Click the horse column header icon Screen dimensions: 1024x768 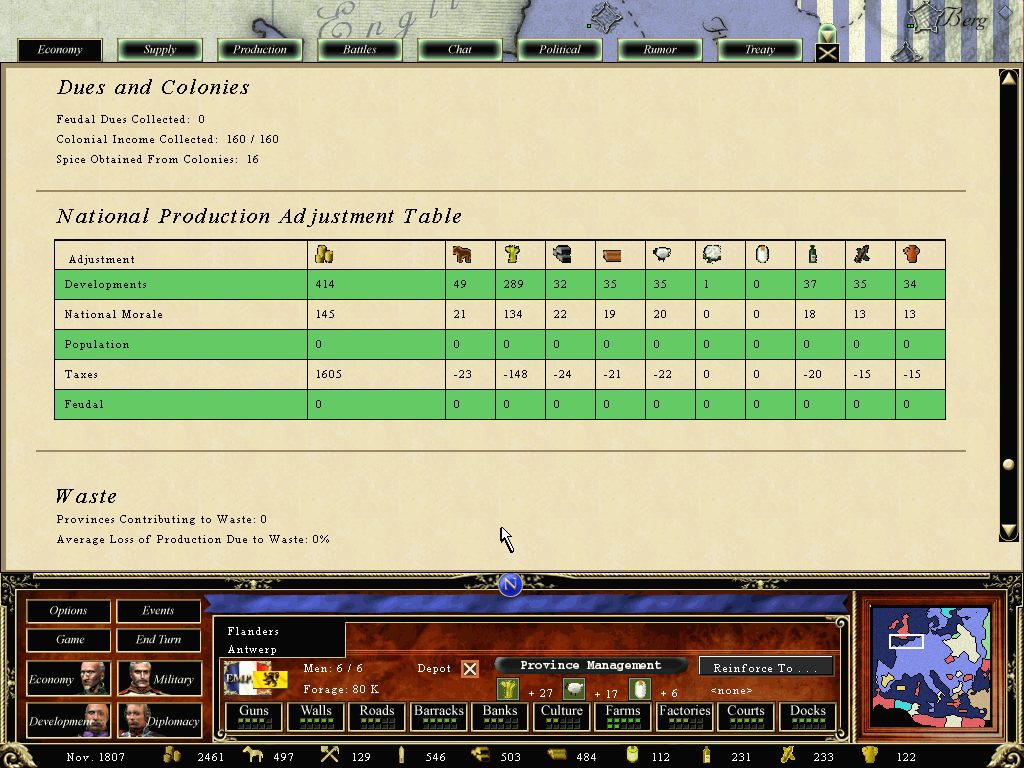[x=462, y=254]
